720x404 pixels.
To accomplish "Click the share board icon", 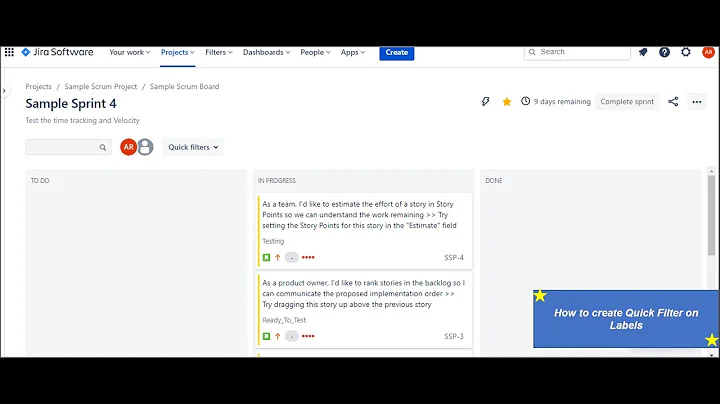I will [673, 101].
